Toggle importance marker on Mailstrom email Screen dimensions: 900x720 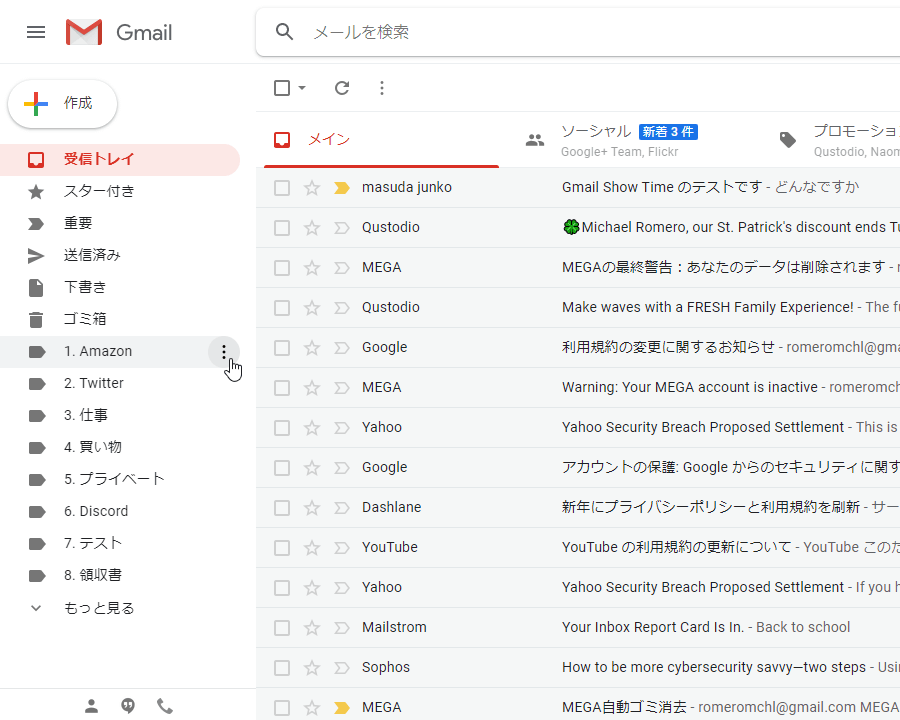pos(342,628)
